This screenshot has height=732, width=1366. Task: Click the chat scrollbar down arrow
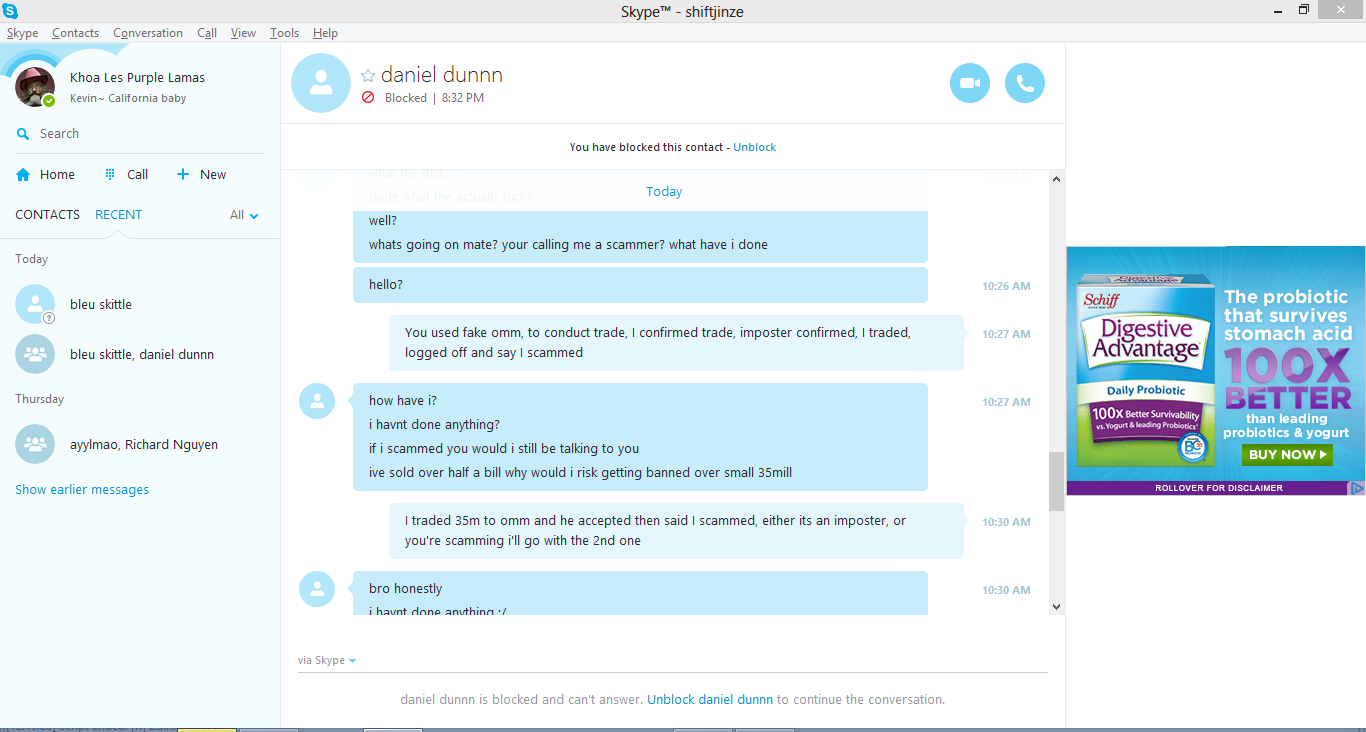click(x=1056, y=606)
